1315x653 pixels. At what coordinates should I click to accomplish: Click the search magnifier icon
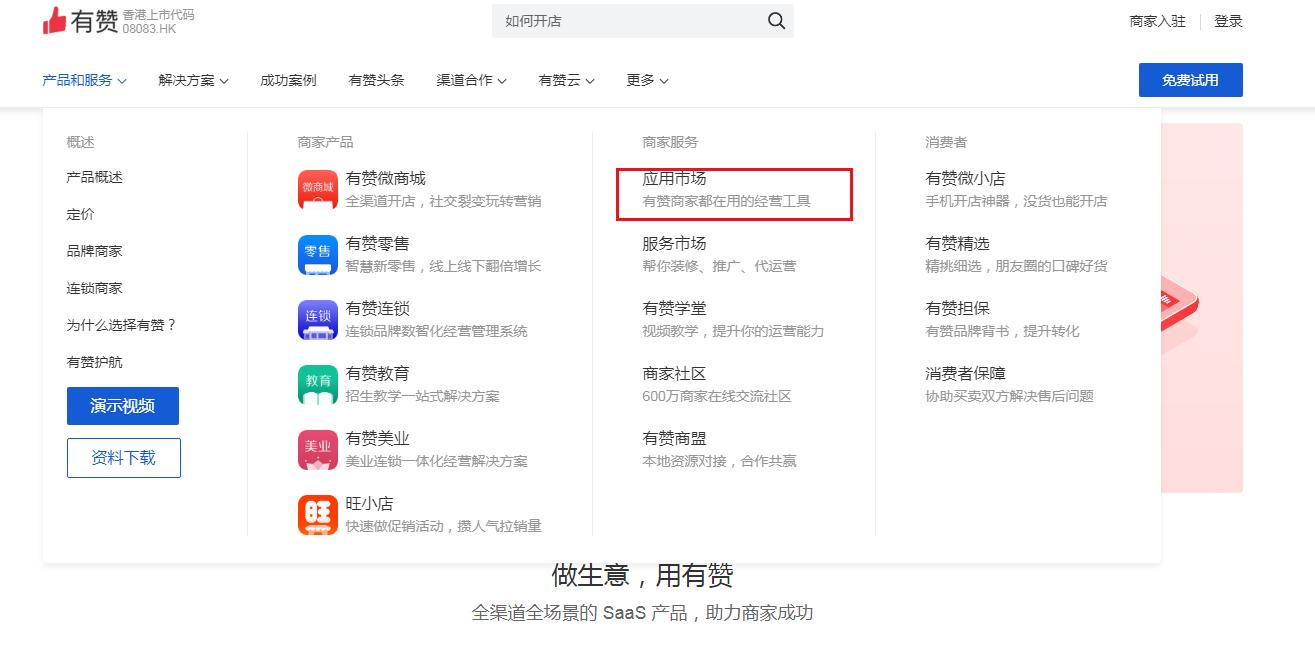[x=776, y=21]
